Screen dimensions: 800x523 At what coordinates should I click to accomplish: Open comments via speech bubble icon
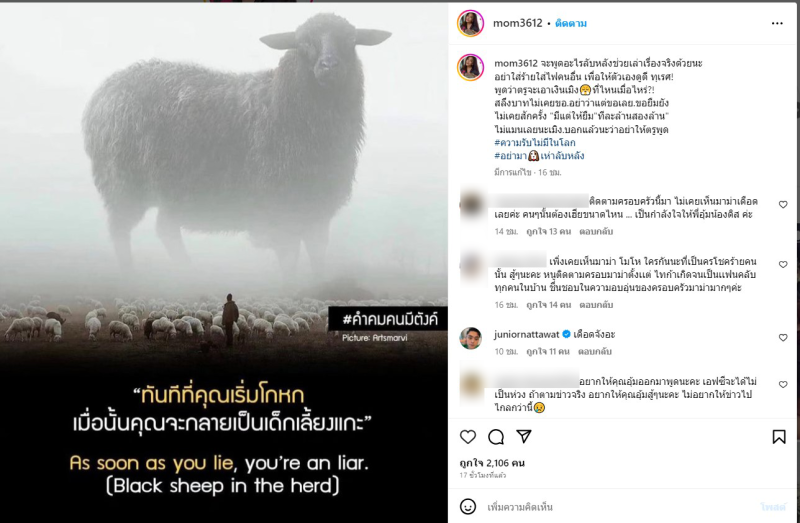[x=496, y=437]
